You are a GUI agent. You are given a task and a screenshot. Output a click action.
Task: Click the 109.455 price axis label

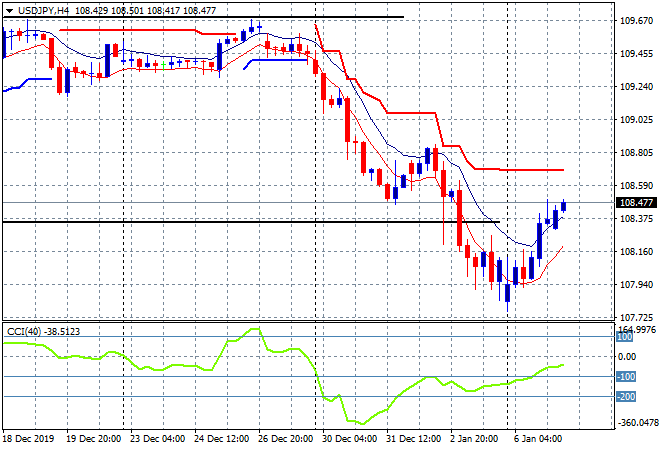pyautogui.click(x=636, y=53)
